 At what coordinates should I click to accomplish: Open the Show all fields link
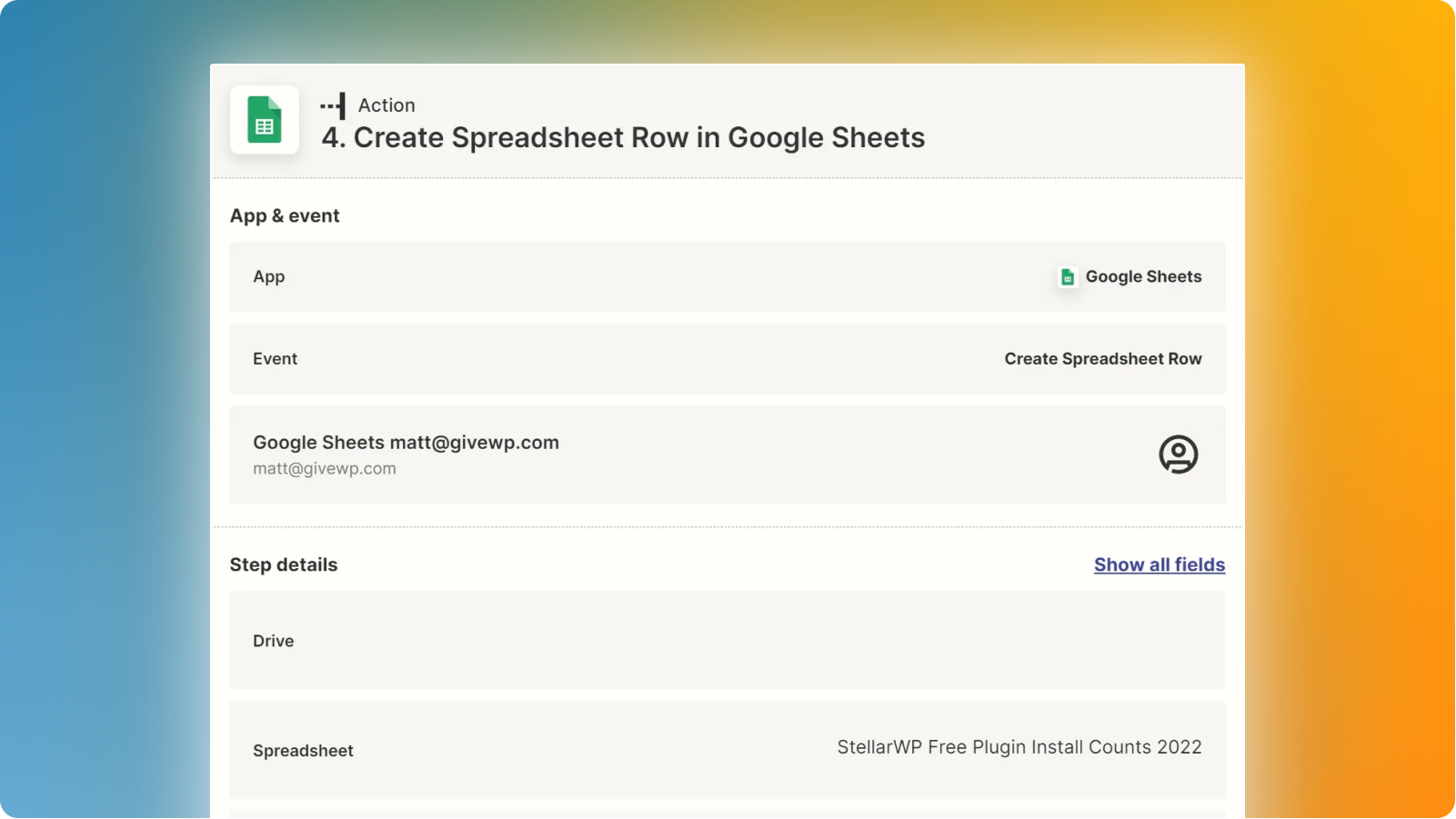pos(1160,564)
